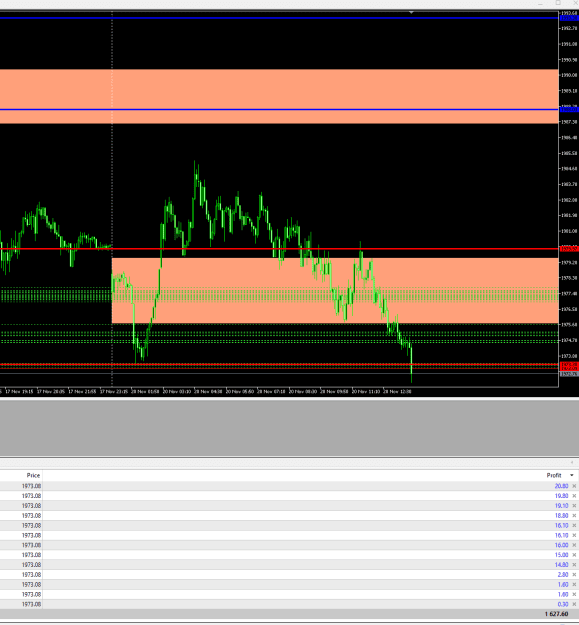Close the position with profit 0.30
The height and width of the screenshot is (625, 579).
tap(574, 604)
